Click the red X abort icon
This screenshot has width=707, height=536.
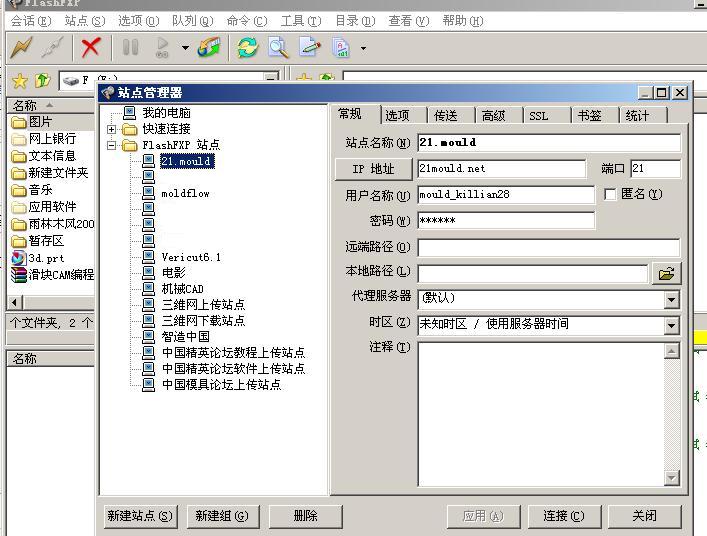point(91,47)
